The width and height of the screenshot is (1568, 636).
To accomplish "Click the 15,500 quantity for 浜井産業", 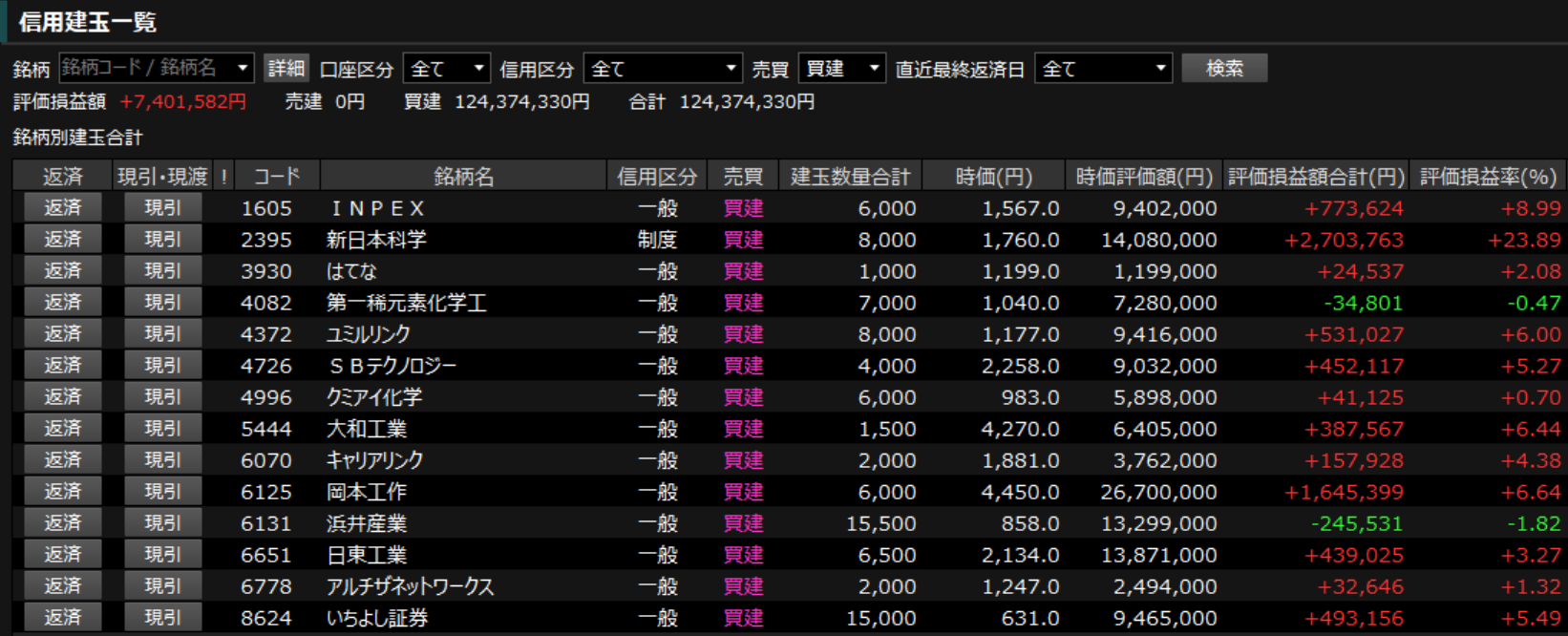I will 881,523.
